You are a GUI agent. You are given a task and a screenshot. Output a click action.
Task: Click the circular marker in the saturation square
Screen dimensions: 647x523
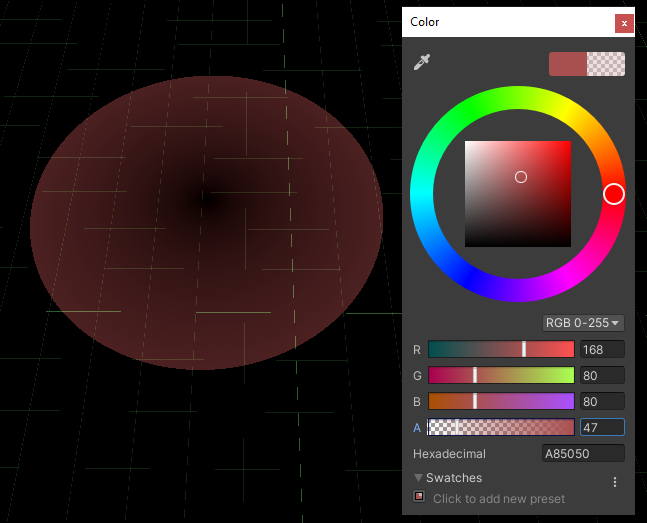[x=521, y=177]
